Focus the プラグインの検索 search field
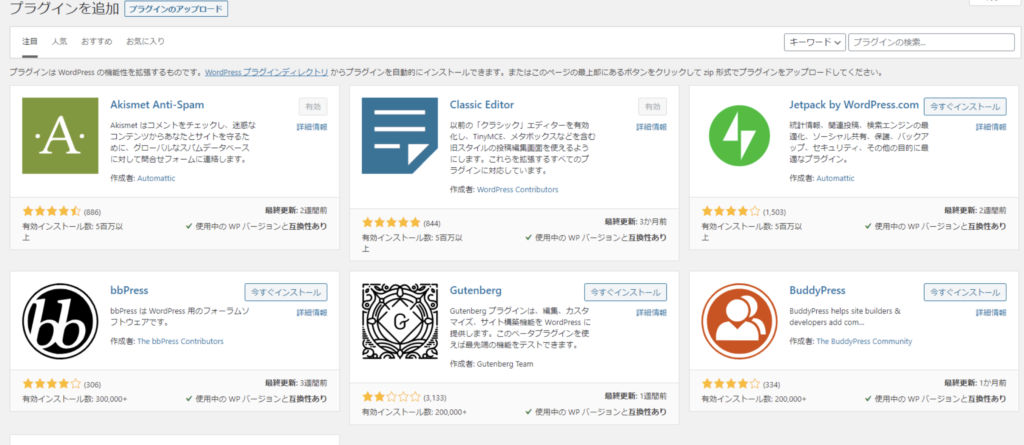 pos(931,42)
